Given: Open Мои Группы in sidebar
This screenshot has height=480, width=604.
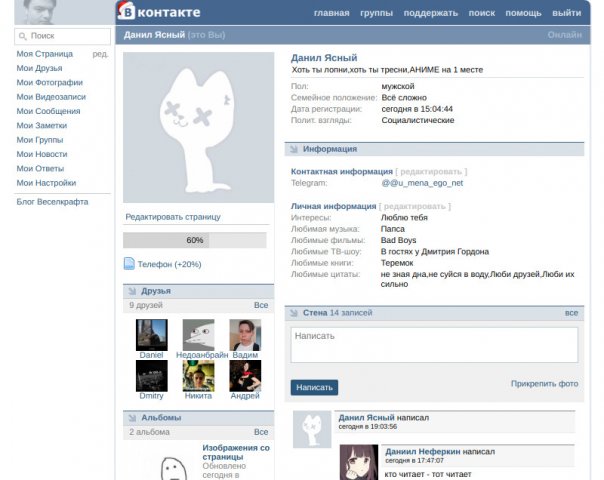Looking at the screenshot, I should pos(40,140).
